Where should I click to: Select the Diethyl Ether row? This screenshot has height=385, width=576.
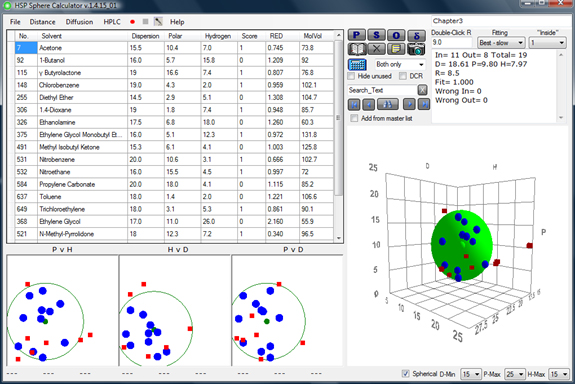[x=174, y=97]
